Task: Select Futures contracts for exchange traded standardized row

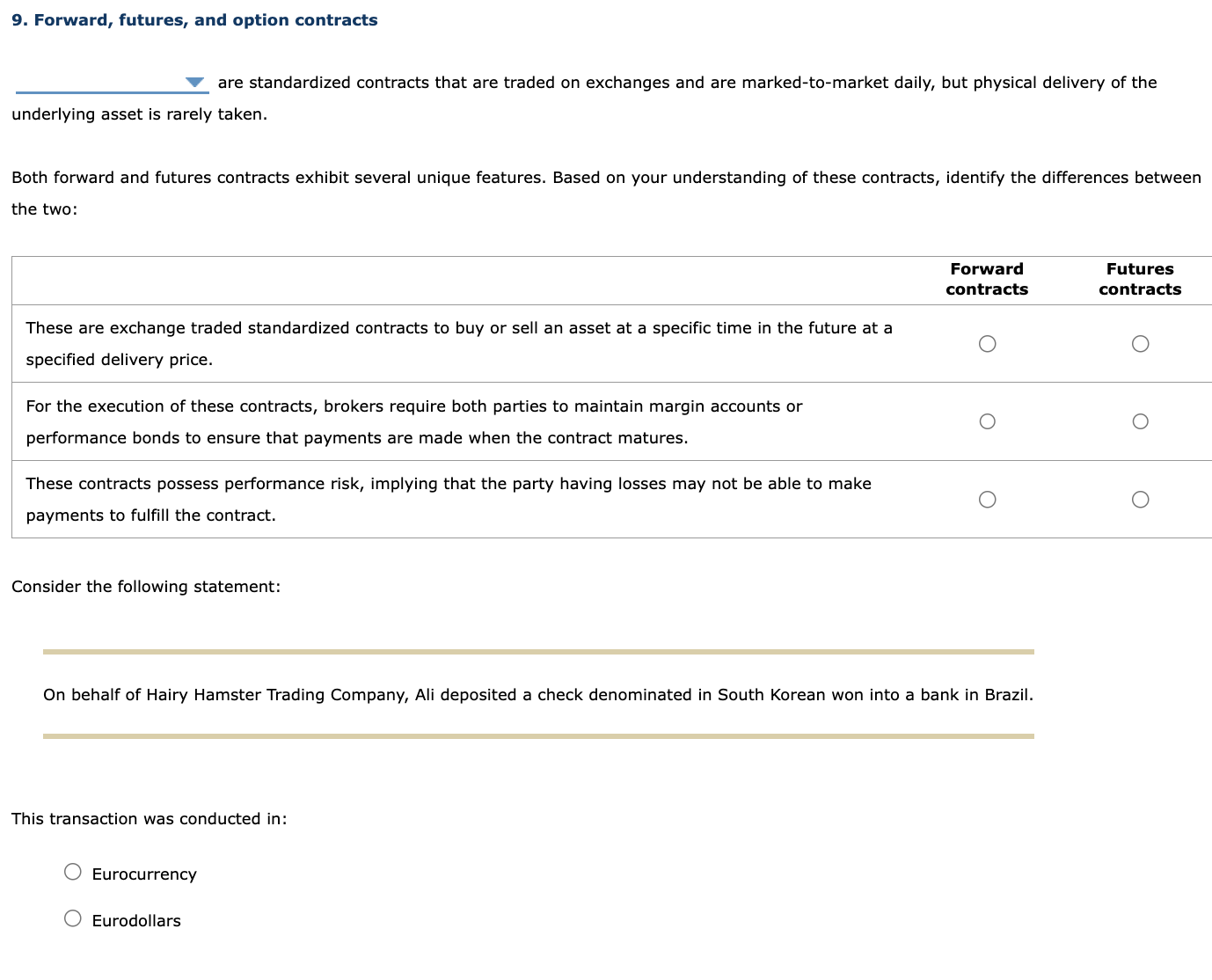Action: pyautogui.click(x=1140, y=344)
